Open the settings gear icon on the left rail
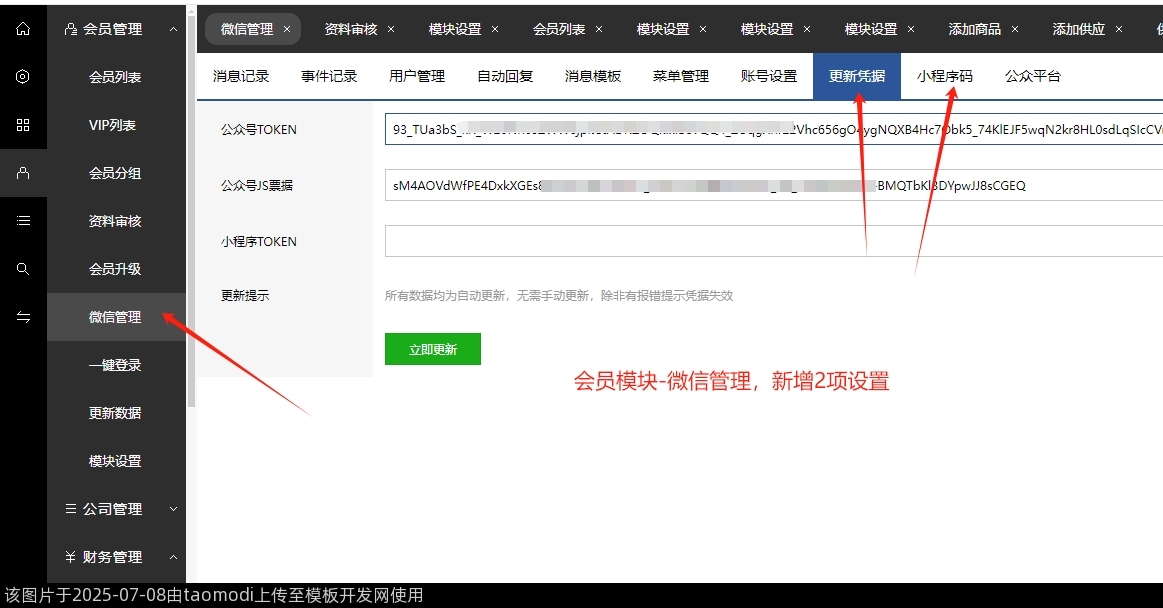Image resolution: width=1163 pixels, height=608 pixels. coord(22,76)
